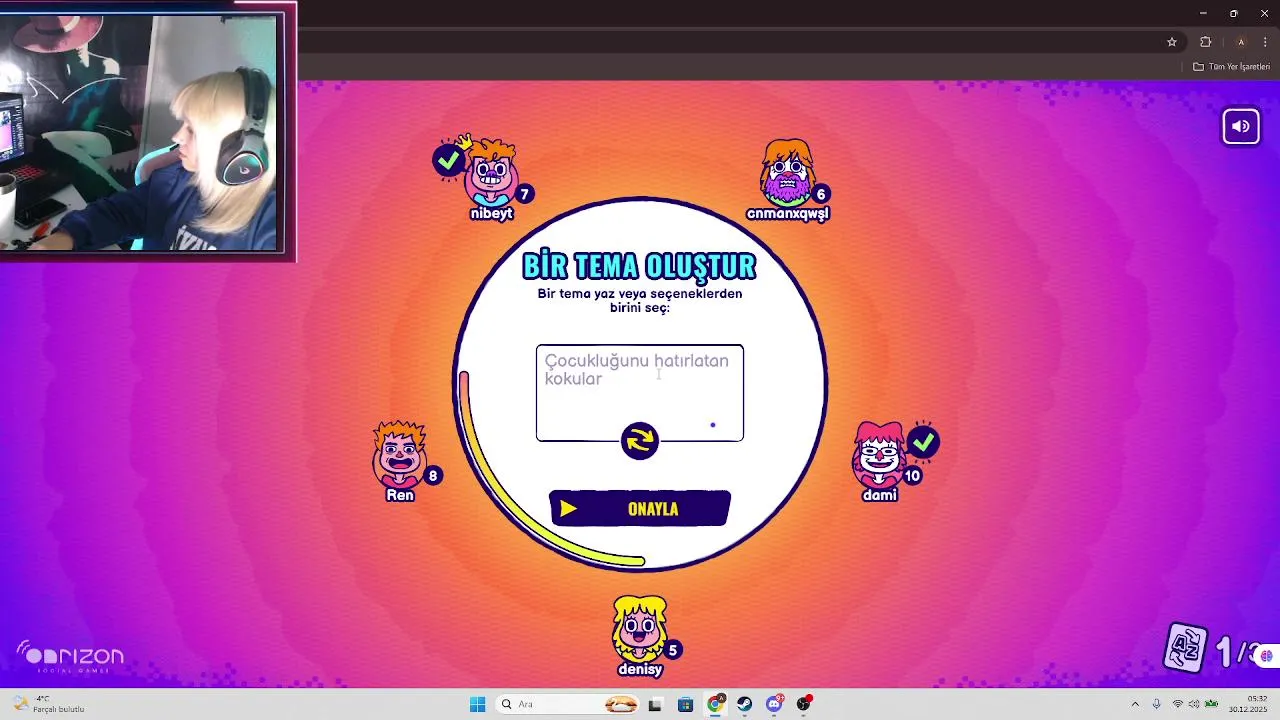
Task: Open the Windows Start menu
Action: pyautogui.click(x=478, y=704)
